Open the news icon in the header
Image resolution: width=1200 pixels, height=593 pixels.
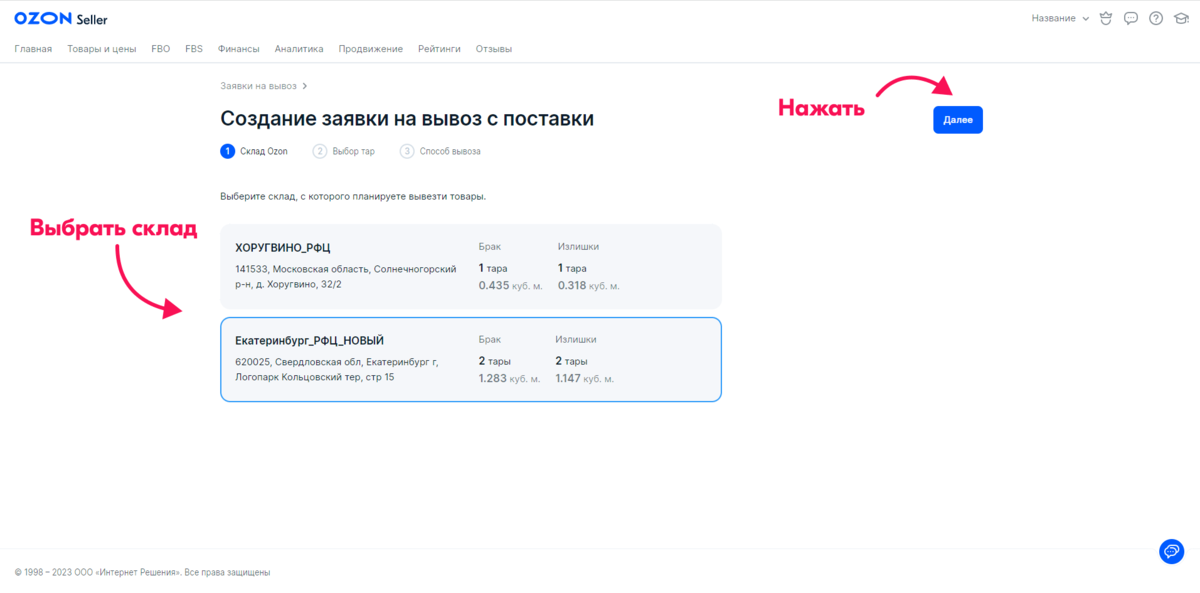(1105, 18)
